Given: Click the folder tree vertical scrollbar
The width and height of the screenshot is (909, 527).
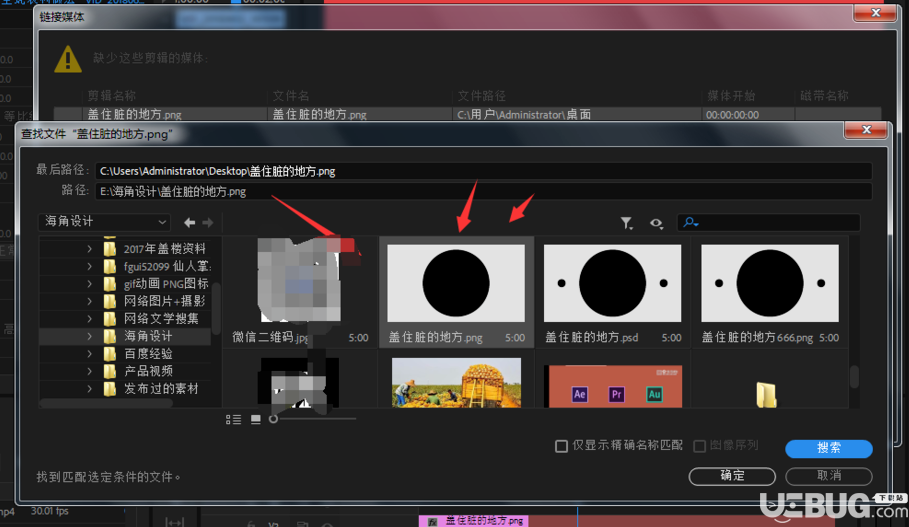Looking at the screenshot, I should [x=216, y=308].
